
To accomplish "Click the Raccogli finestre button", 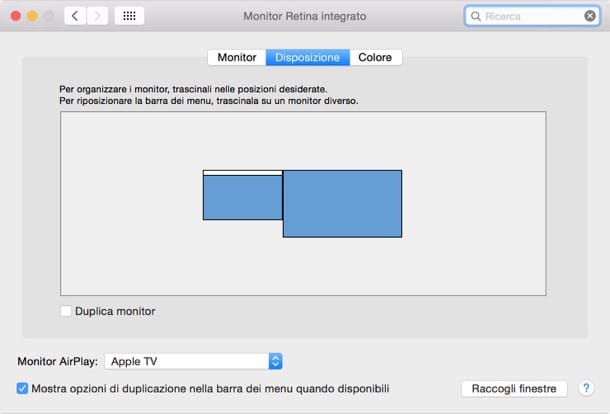I will [x=514, y=389].
